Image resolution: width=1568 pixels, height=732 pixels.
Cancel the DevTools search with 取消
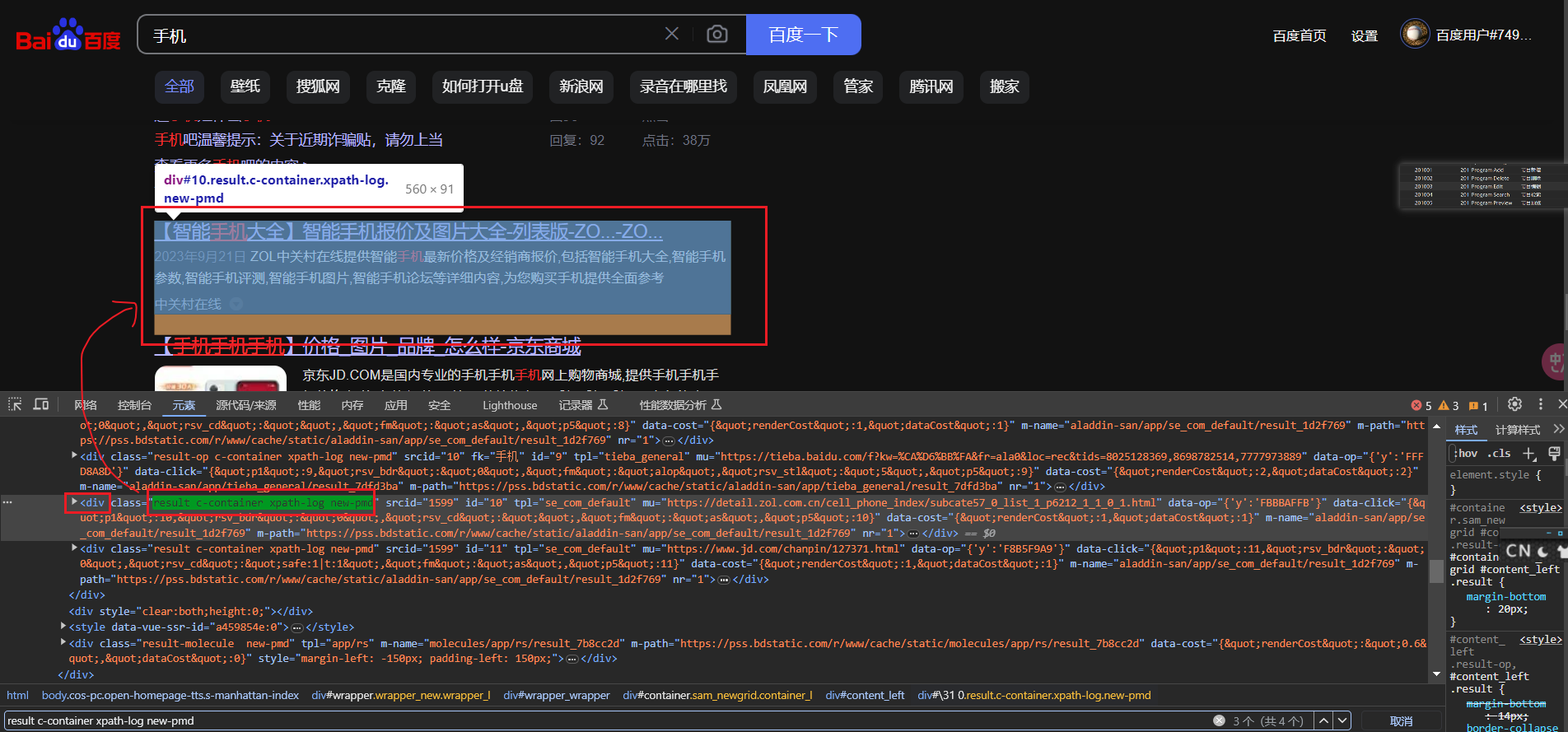click(1401, 720)
